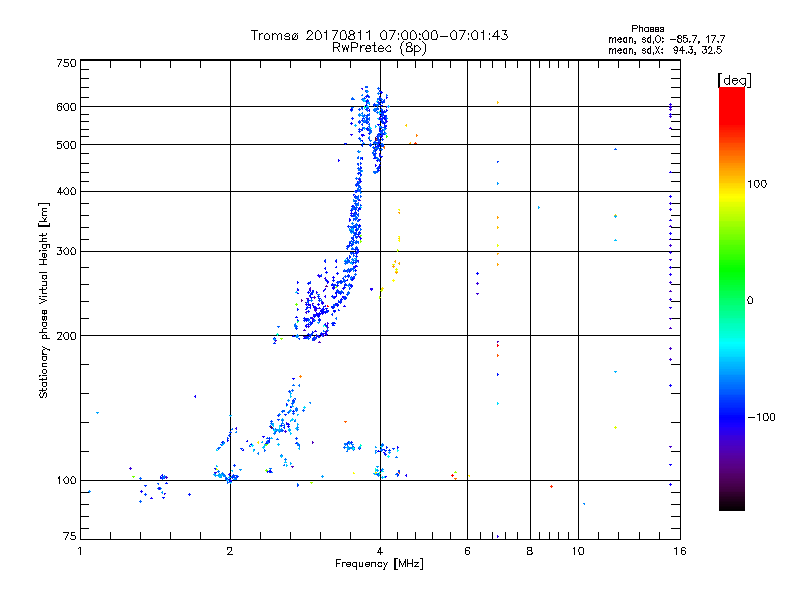Image resolution: width=800 pixels, height=600 pixels.
Task: Click the '-100' colorbar tick label
Action: [x=761, y=417]
